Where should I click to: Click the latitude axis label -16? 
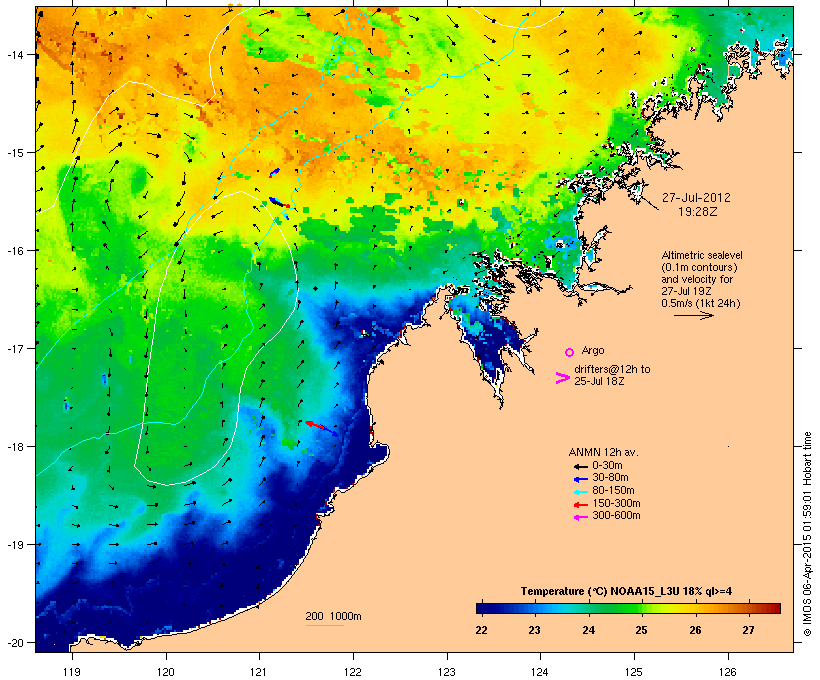[14, 251]
